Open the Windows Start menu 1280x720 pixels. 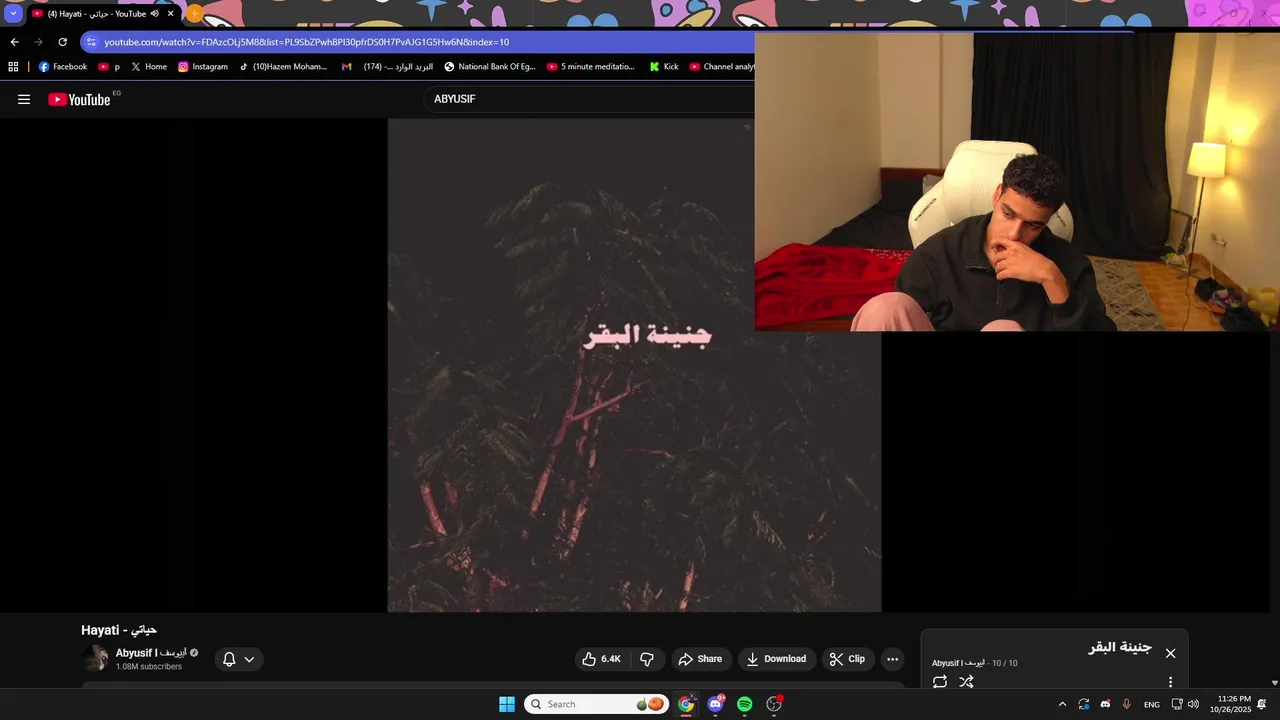[x=507, y=704]
